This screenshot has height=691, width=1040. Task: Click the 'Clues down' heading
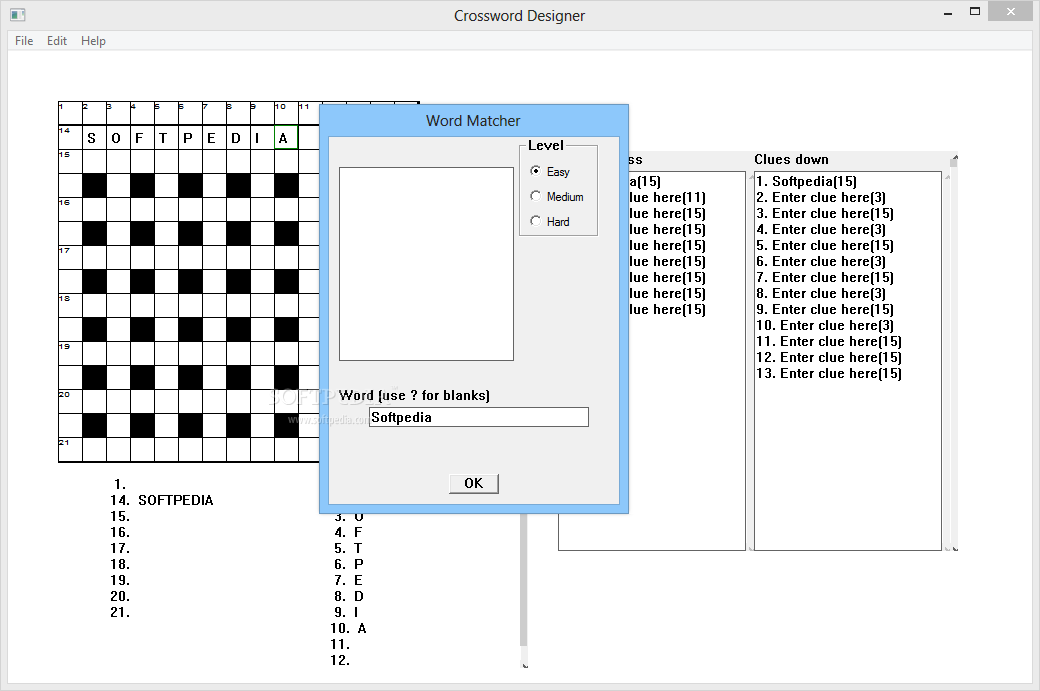[x=791, y=159]
